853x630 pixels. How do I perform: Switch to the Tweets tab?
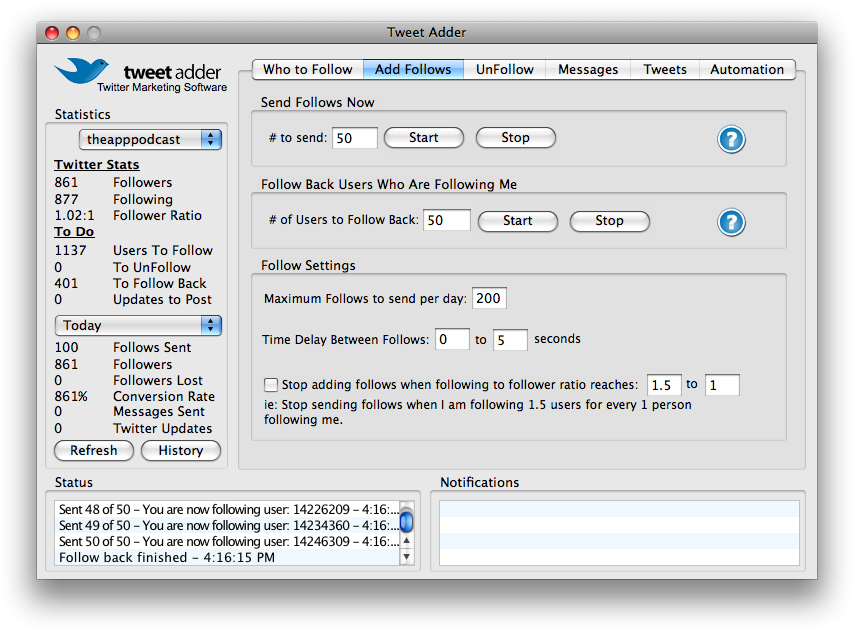coord(665,70)
